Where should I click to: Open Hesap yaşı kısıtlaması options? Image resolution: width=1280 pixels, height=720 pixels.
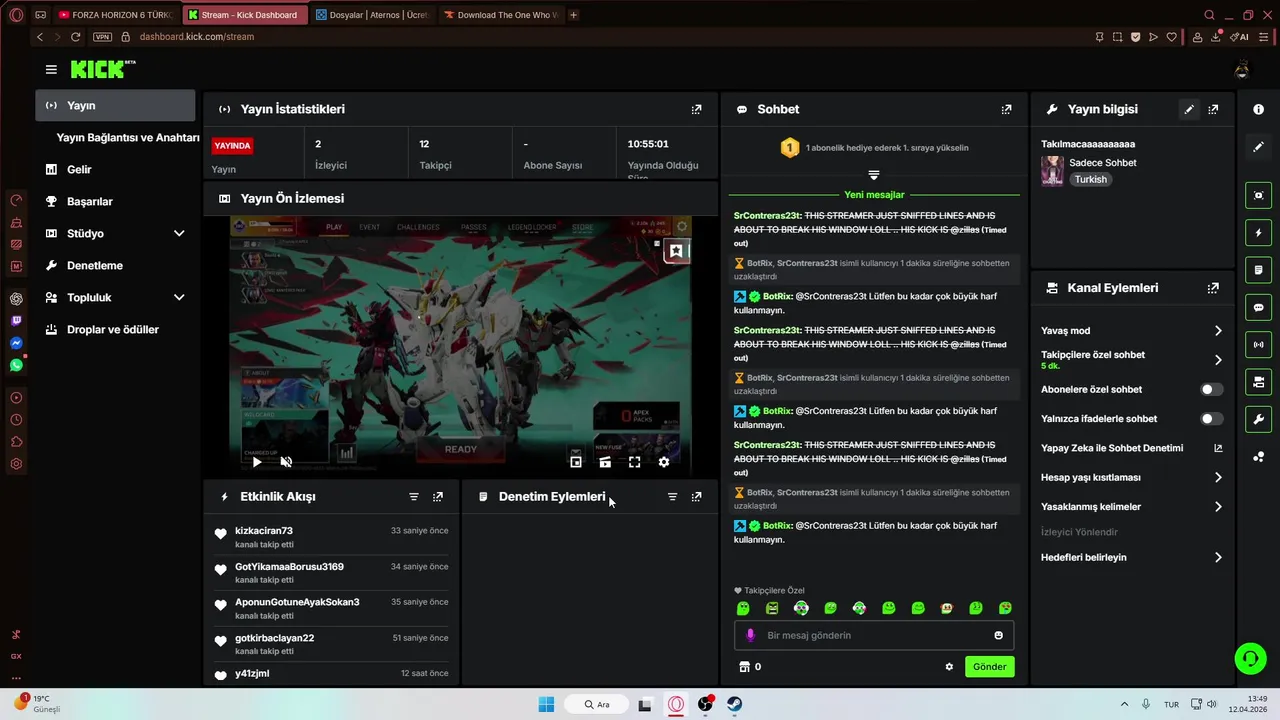(1131, 478)
